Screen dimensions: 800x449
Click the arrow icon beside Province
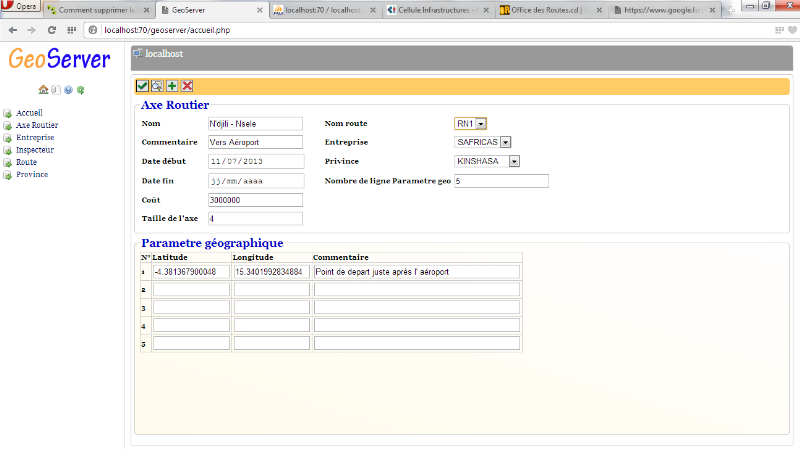8,174
